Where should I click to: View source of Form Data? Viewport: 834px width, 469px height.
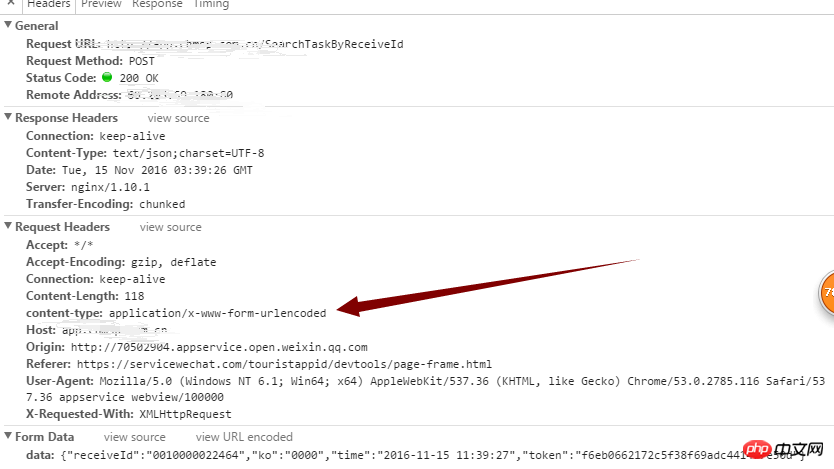[x=135, y=437]
